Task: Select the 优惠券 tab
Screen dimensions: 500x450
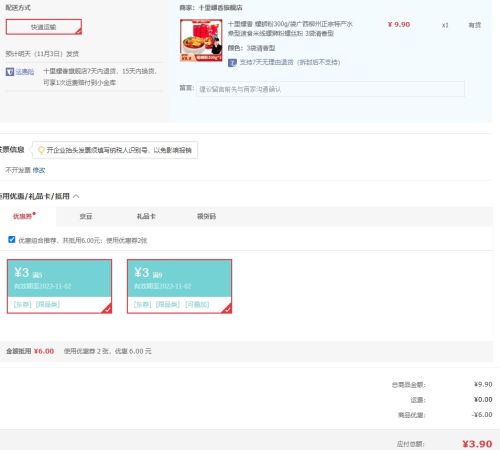Action: tap(22, 216)
